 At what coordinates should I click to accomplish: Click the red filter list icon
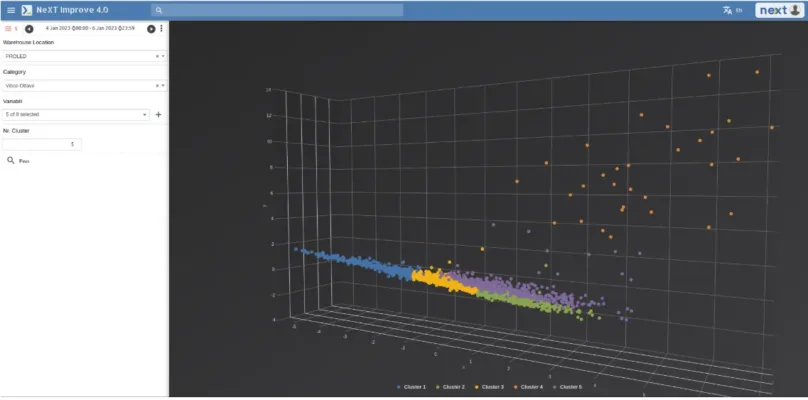tap(9, 29)
